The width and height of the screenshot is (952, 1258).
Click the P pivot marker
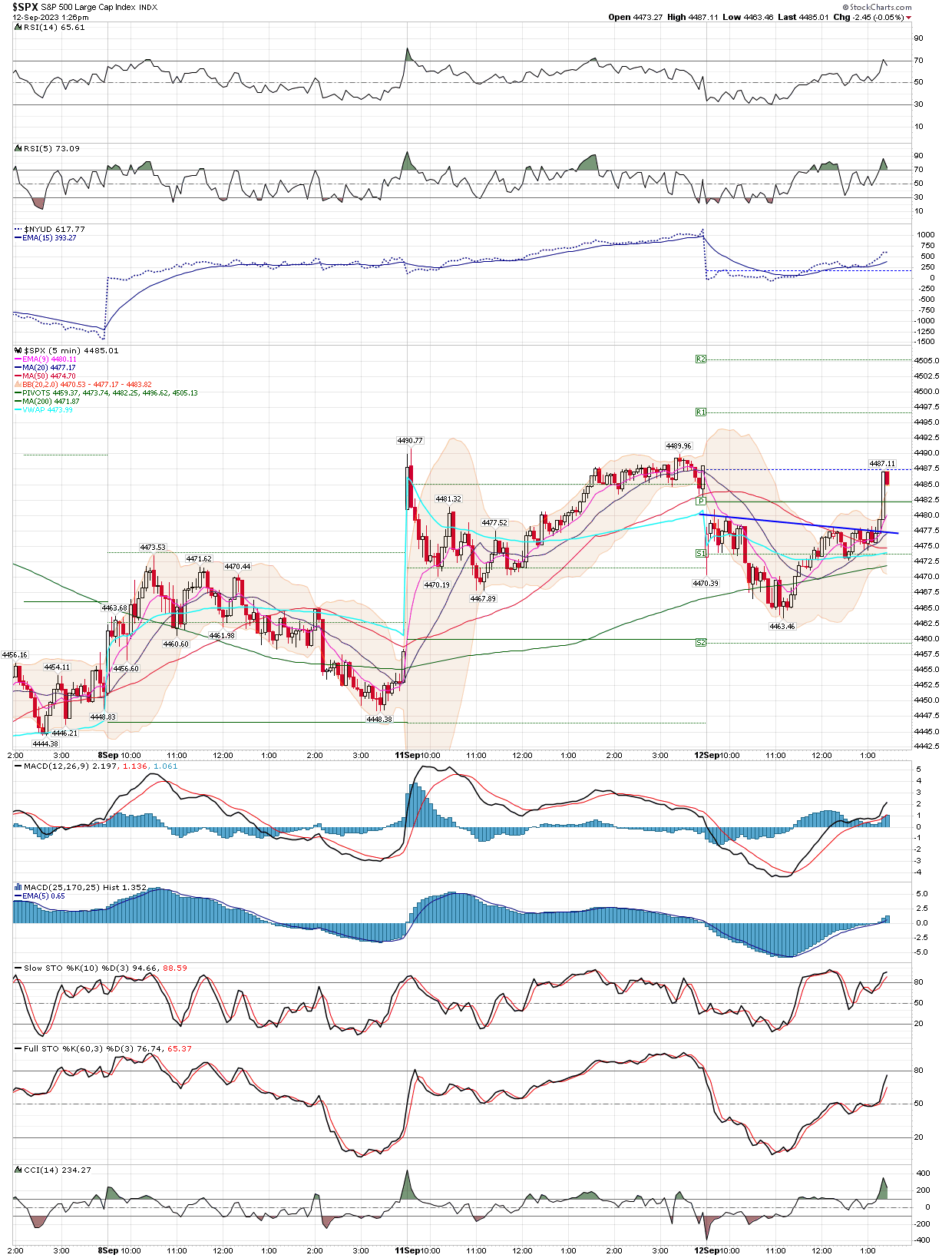[701, 501]
